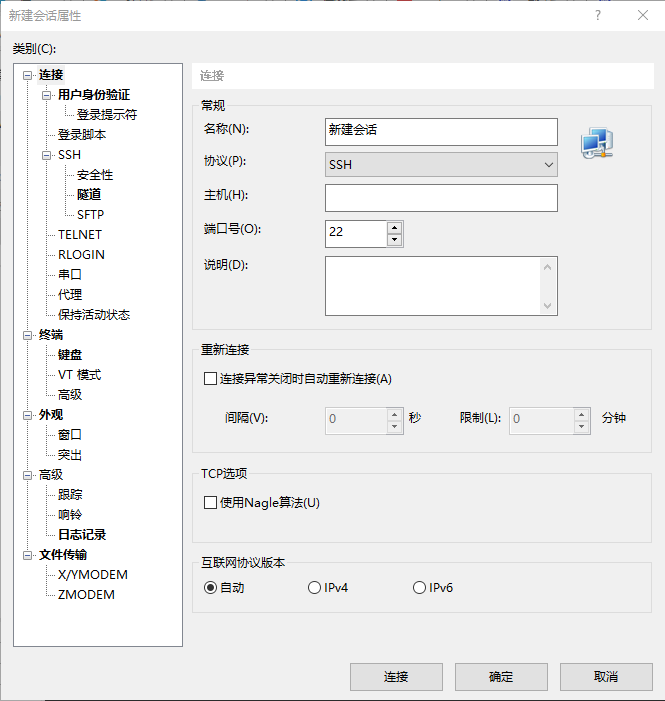Choose the 自动 protocol version option

(x=210, y=588)
